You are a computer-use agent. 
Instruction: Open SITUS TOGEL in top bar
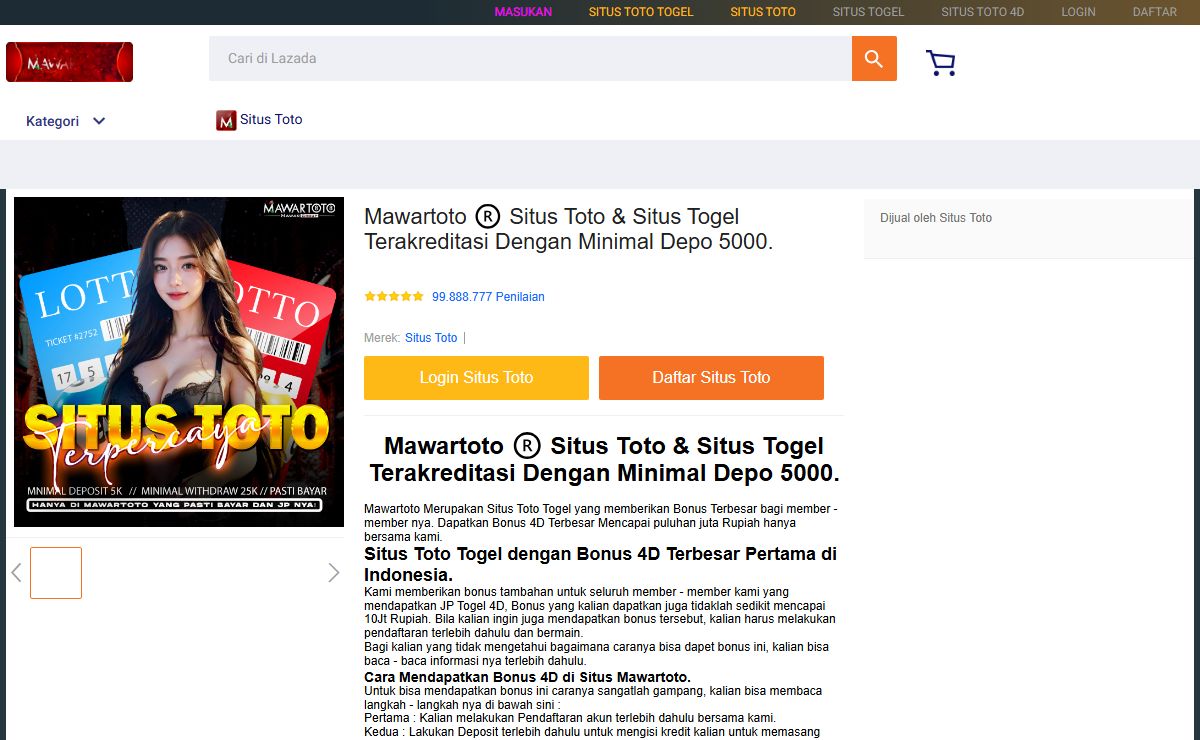[x=868, y=12]
